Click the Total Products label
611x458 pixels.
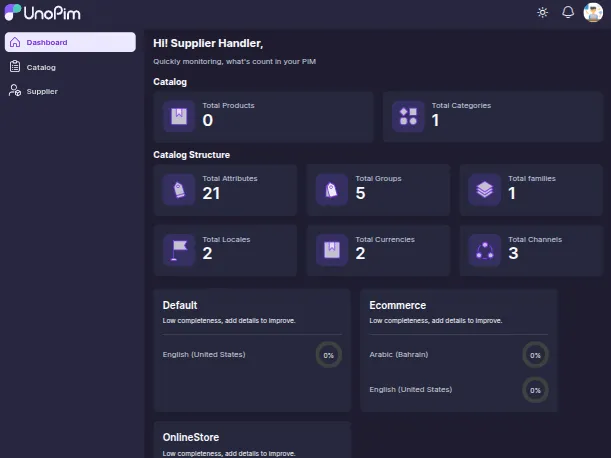(x=228, y=106)
